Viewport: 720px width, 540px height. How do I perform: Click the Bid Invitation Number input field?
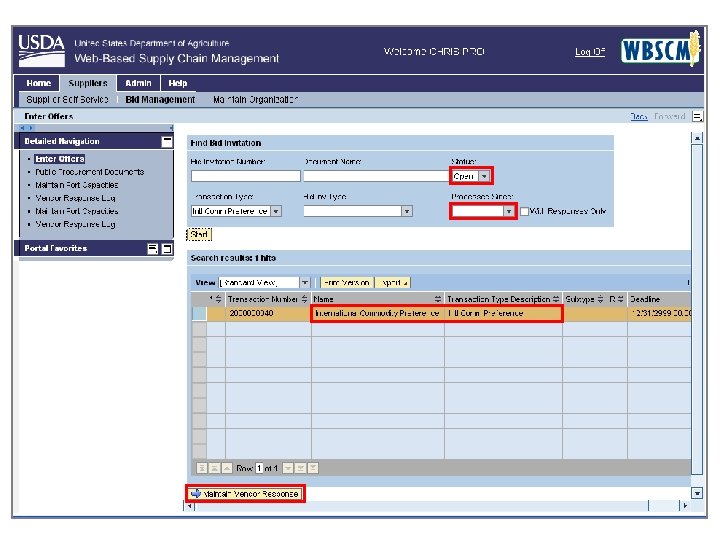coord(246,176)
